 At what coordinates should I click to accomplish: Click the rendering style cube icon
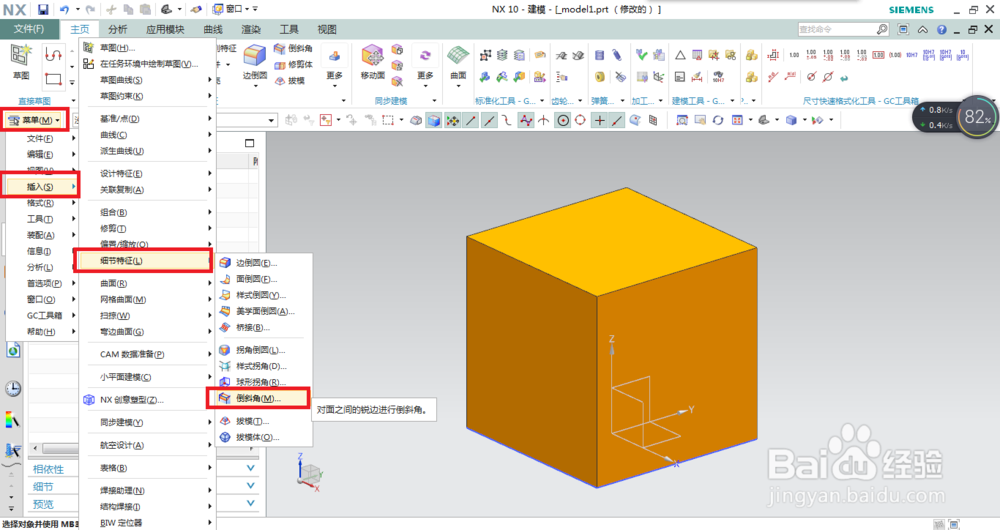click(x=791, y=120)
